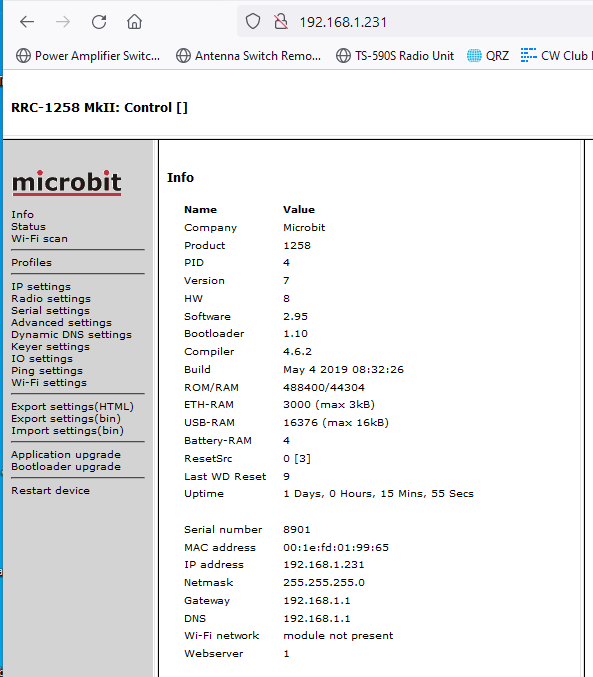Open Radio settings in the sidebar
This screenshot has height=677, width=593.
tap(51, 299)
